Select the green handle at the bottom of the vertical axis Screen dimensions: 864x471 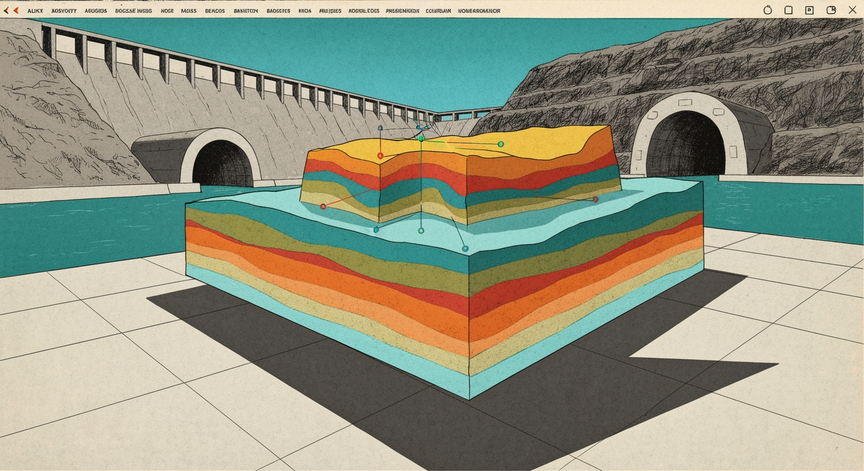point(421,231)
